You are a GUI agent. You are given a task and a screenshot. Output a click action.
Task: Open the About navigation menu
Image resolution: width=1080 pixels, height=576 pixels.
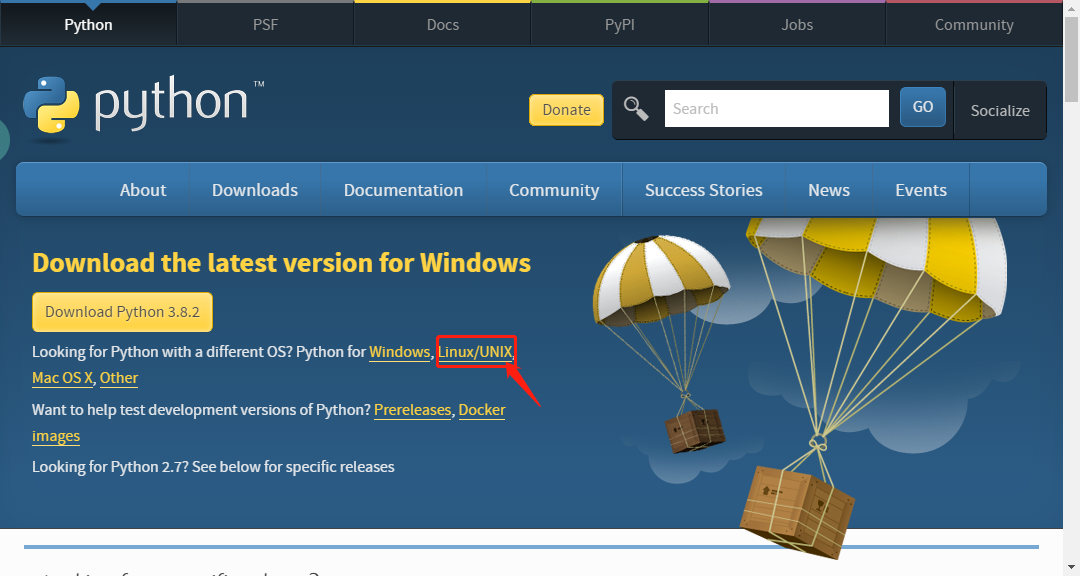point(143,190)
